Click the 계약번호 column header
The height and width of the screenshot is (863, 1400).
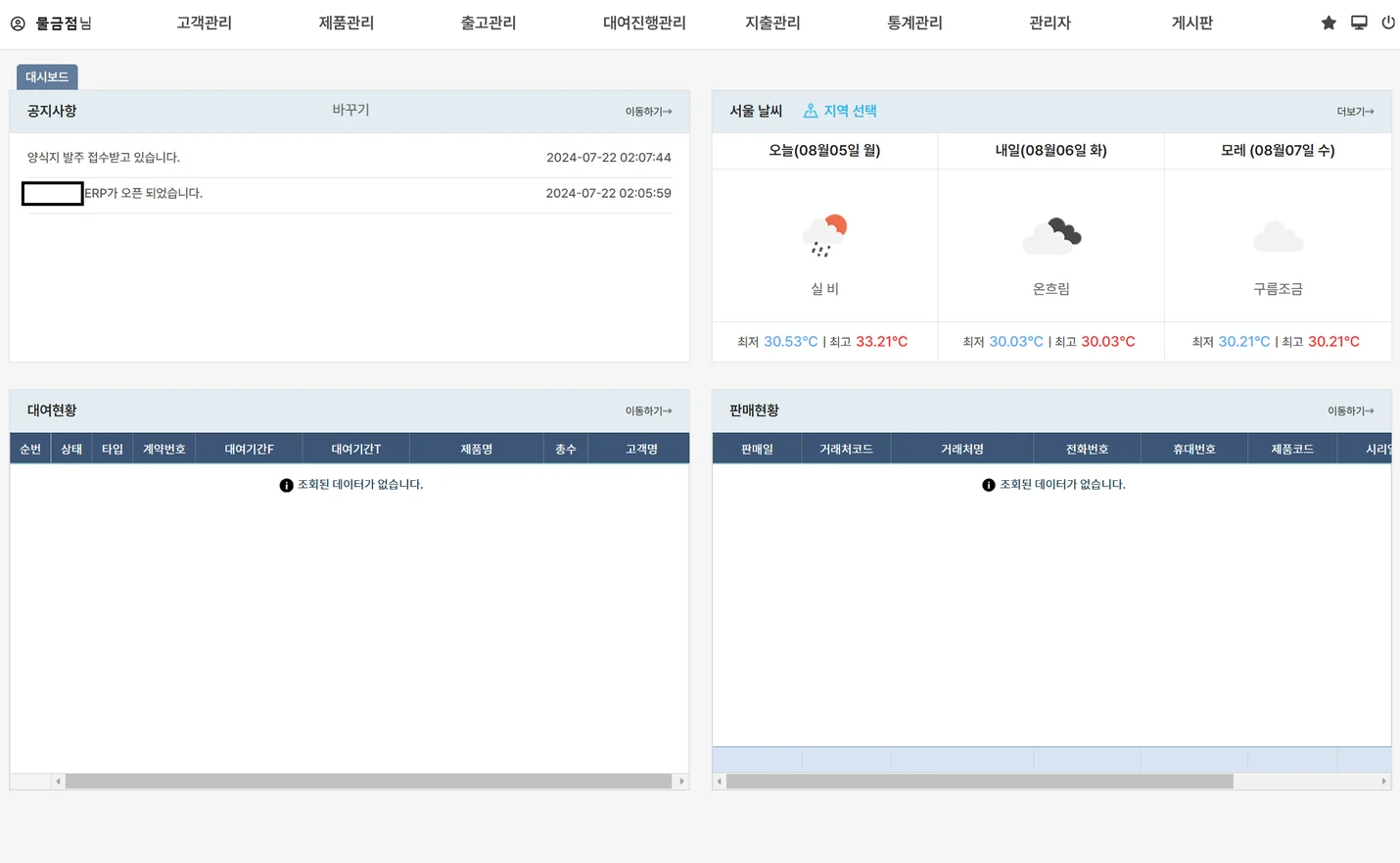(163, 449)
